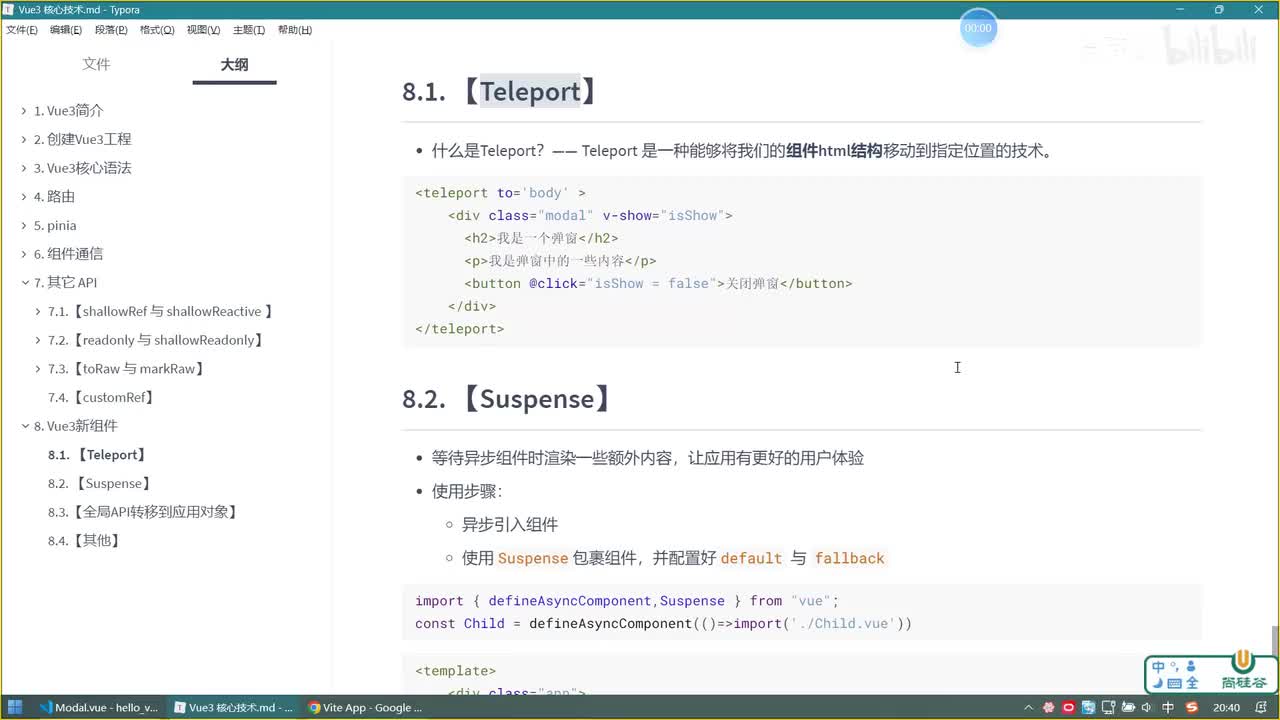Expand outline item 5. pinia
Viewport: 1280px width, 720px height.
[x=24, y=225]
